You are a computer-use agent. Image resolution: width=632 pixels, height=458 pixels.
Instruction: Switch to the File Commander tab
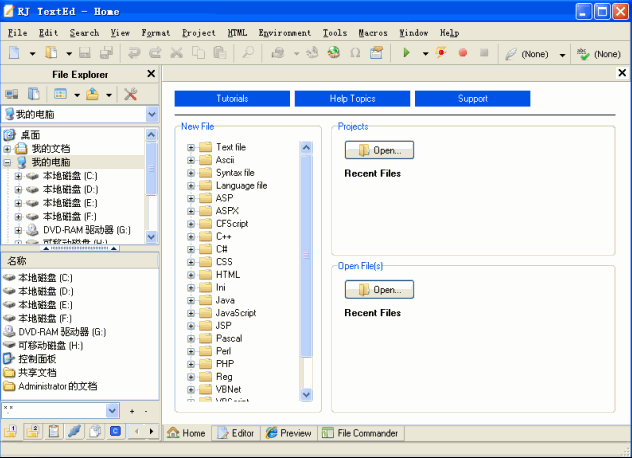(360, 433)
